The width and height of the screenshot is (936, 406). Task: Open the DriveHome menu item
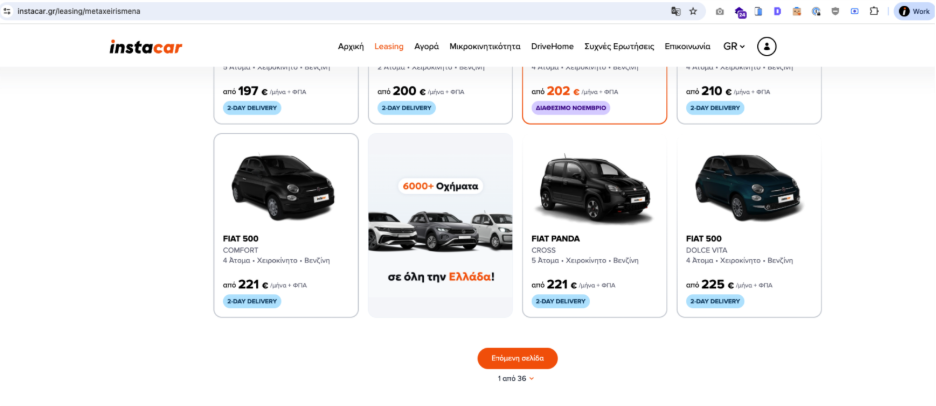pyautogui.click(x=552, y=46)
